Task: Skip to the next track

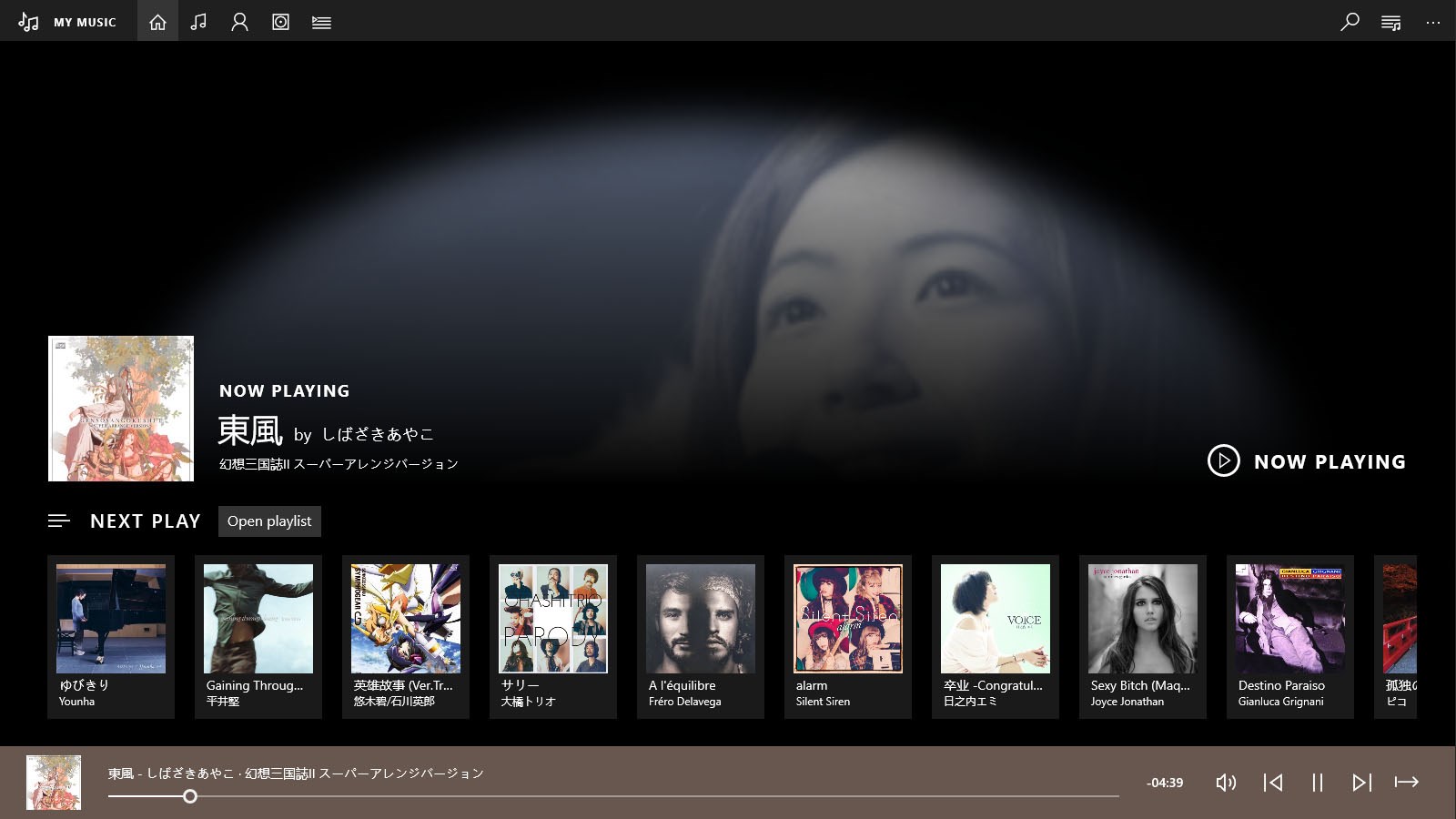Action: coord(1361,783)
